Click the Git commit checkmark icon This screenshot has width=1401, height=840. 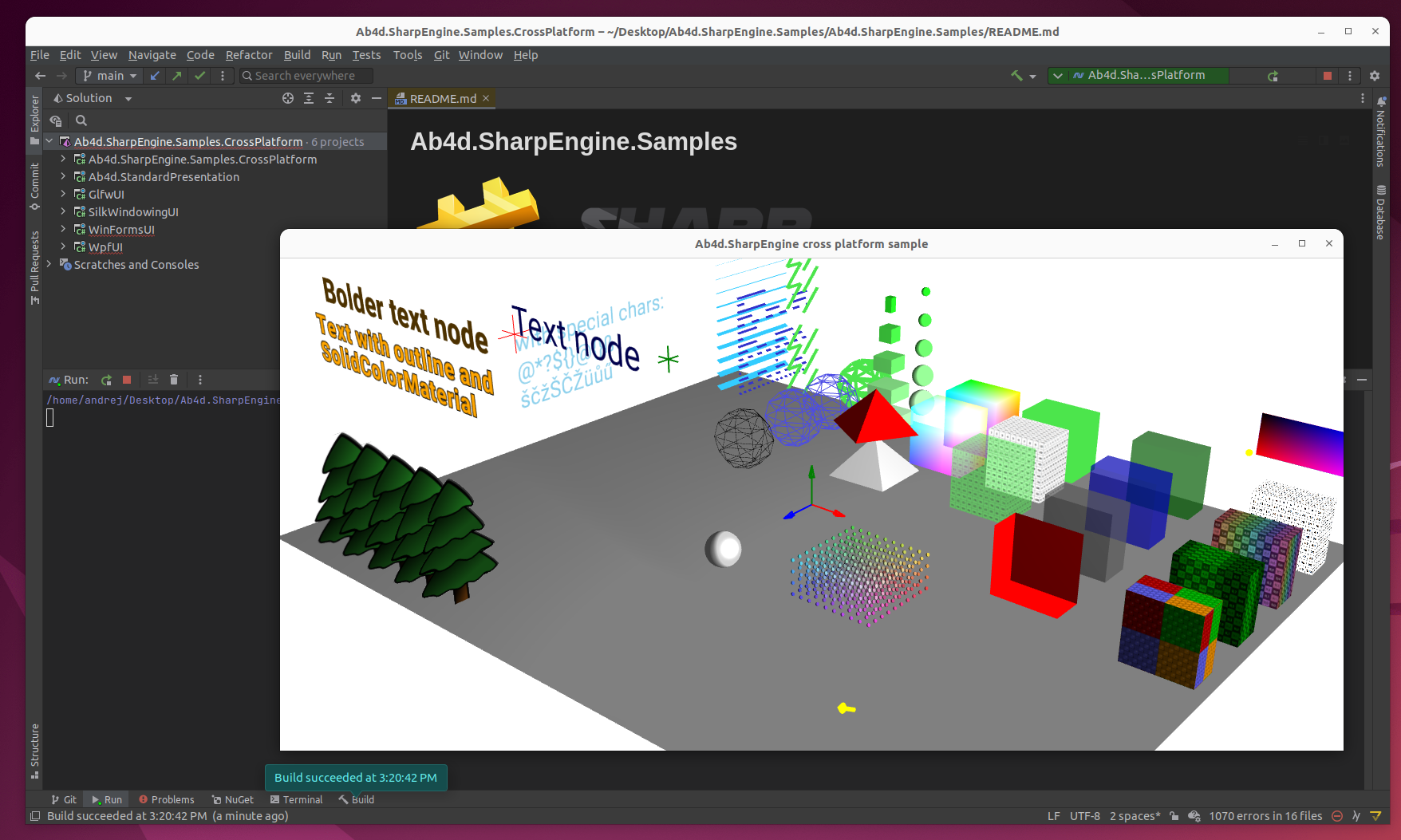199,76
